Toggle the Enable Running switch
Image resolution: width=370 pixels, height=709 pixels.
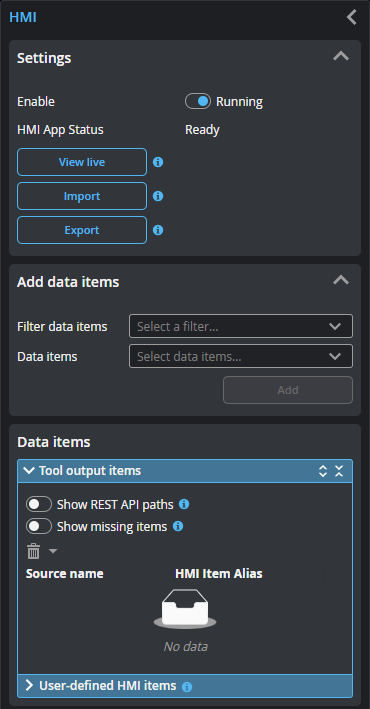click(x=198, y=101)
